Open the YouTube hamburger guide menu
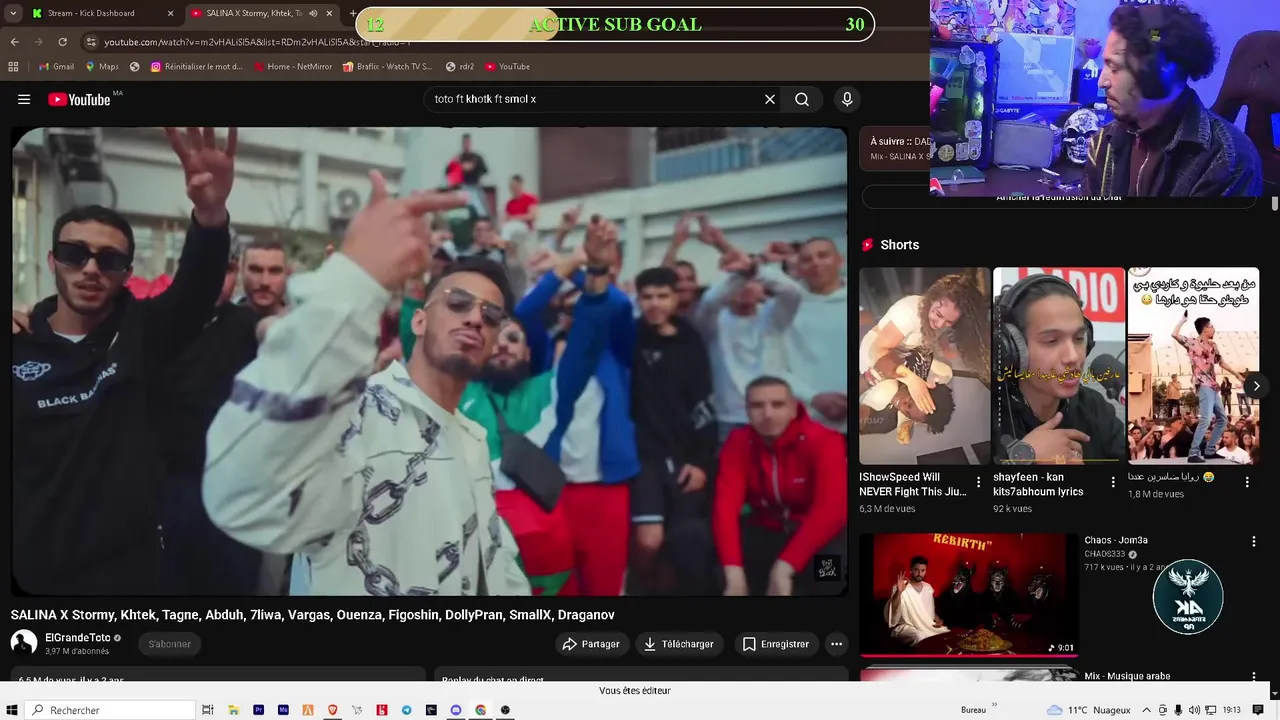1280x720 pixels. [24, 99]
